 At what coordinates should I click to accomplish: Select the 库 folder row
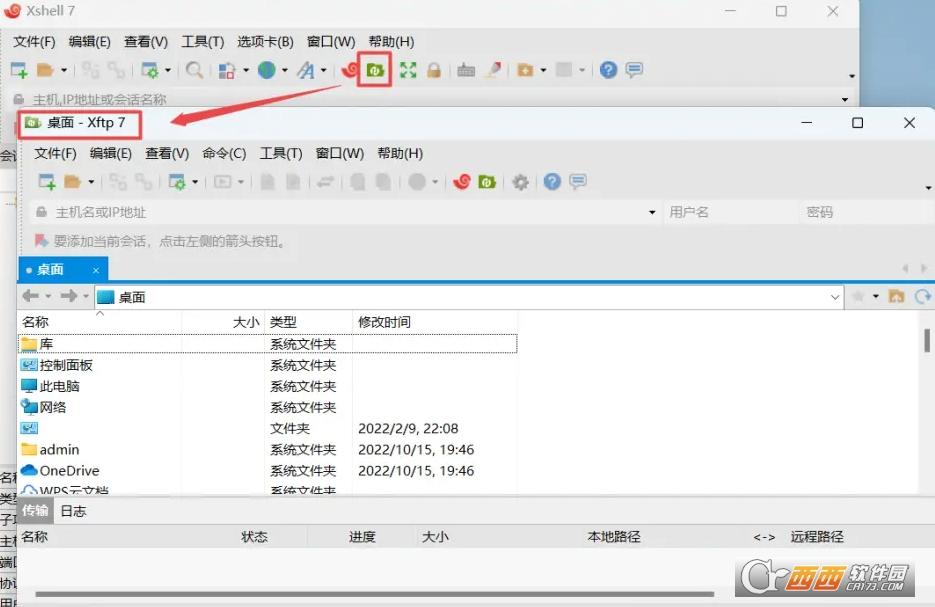pyautogui.click(x=268, y=344)
